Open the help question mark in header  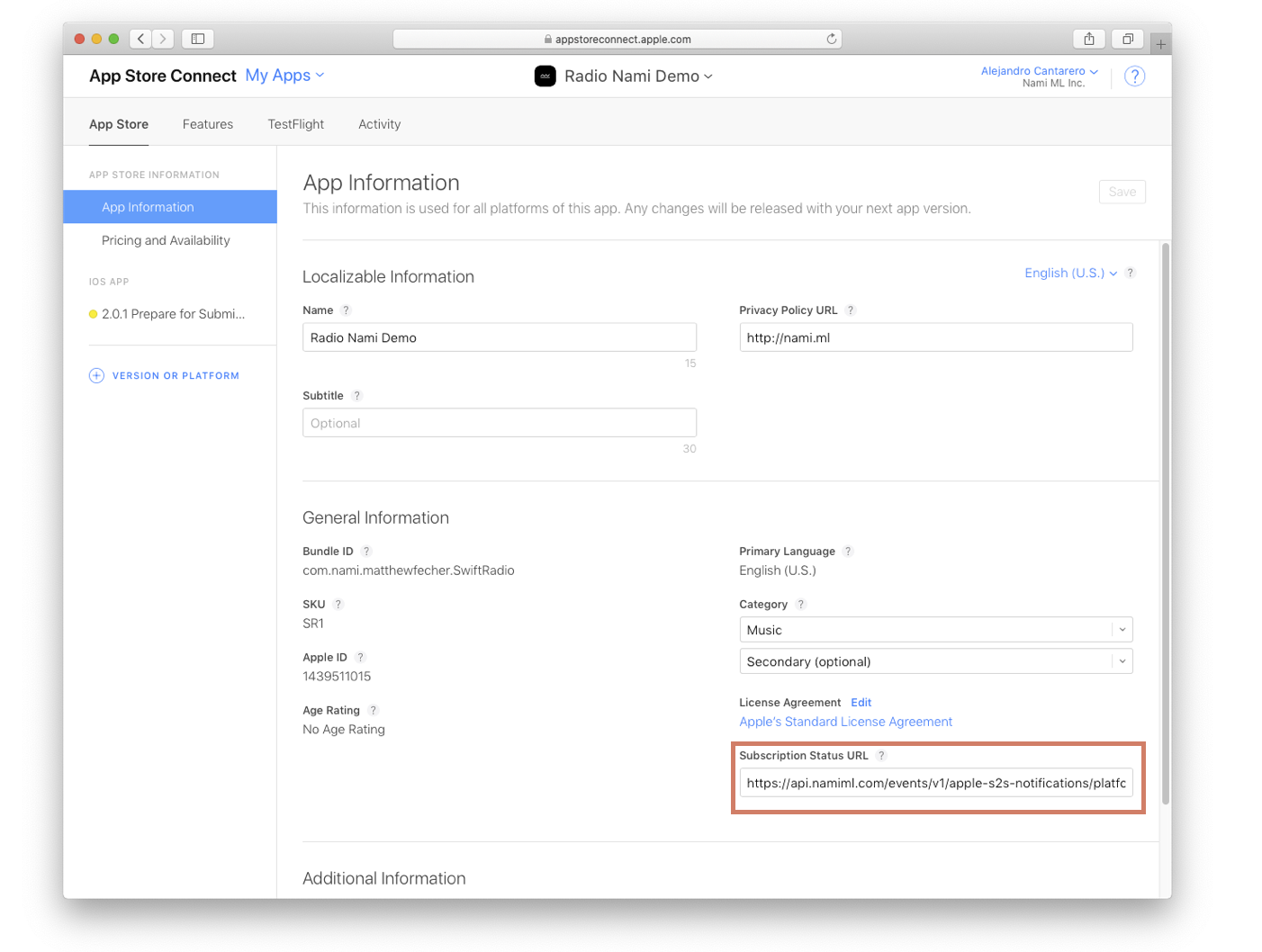(1135, 76)
